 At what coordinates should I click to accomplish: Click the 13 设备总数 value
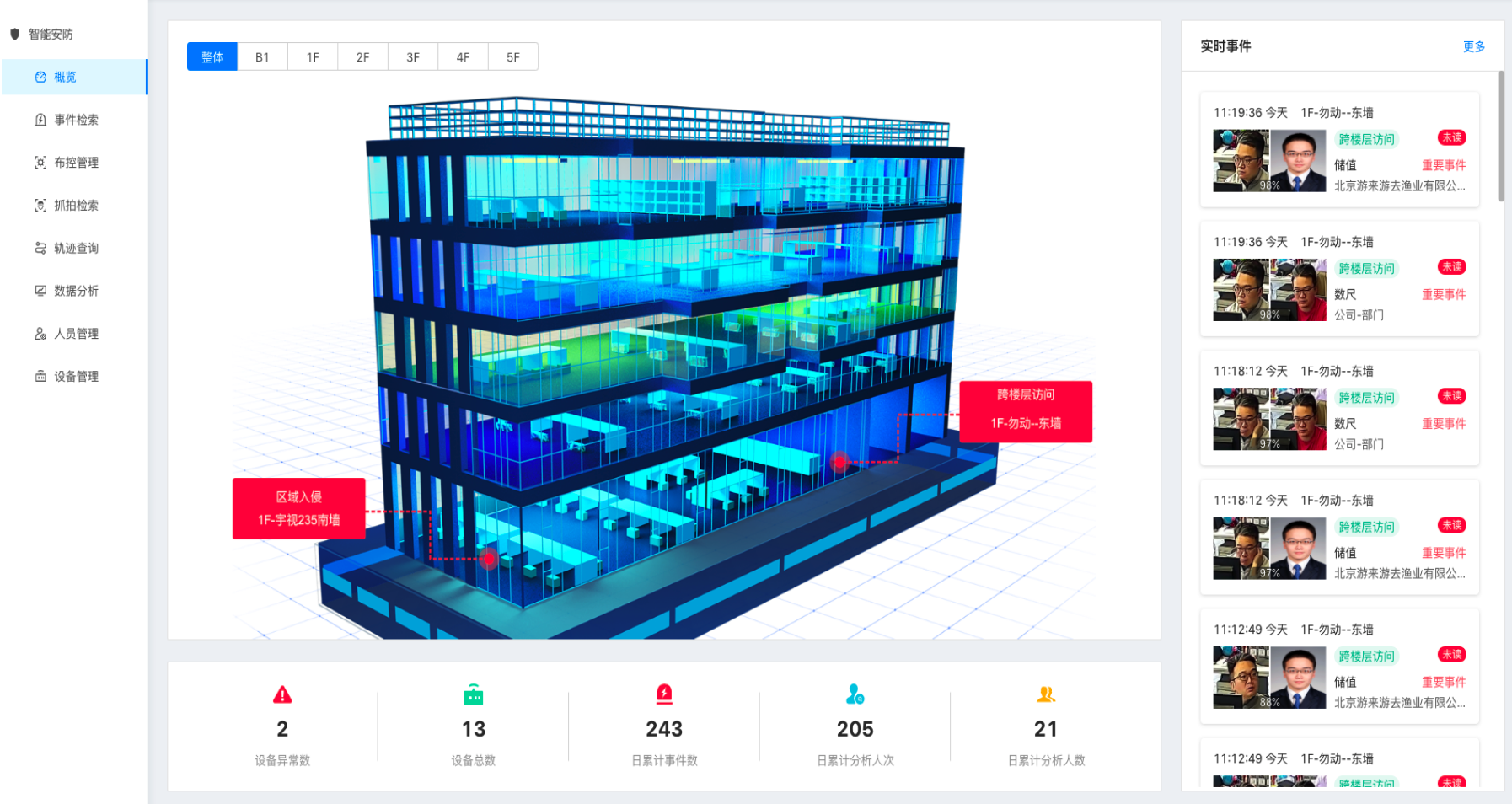[x=474, y=729]
